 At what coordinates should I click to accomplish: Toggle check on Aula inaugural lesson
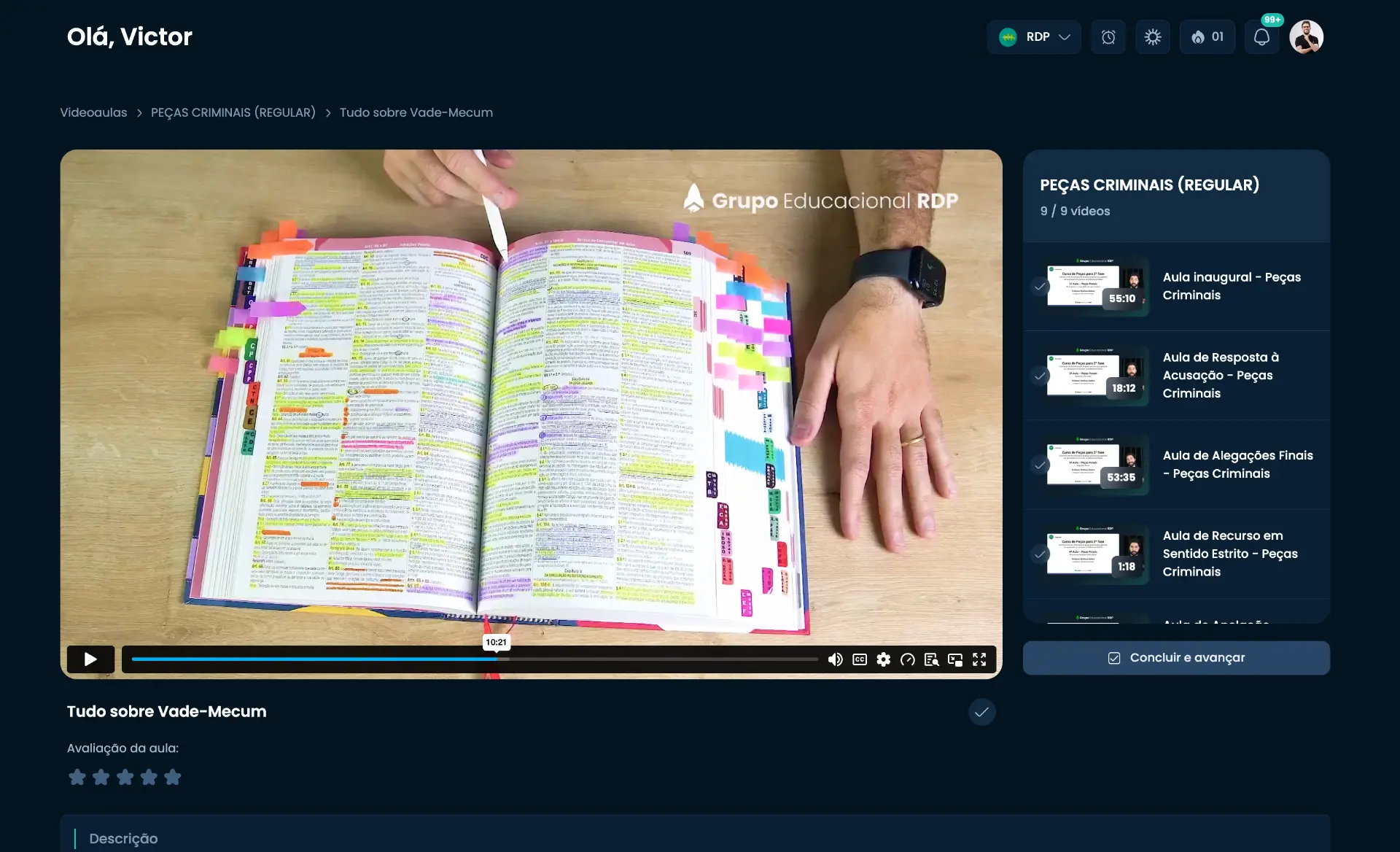(x=1040, y=287)
